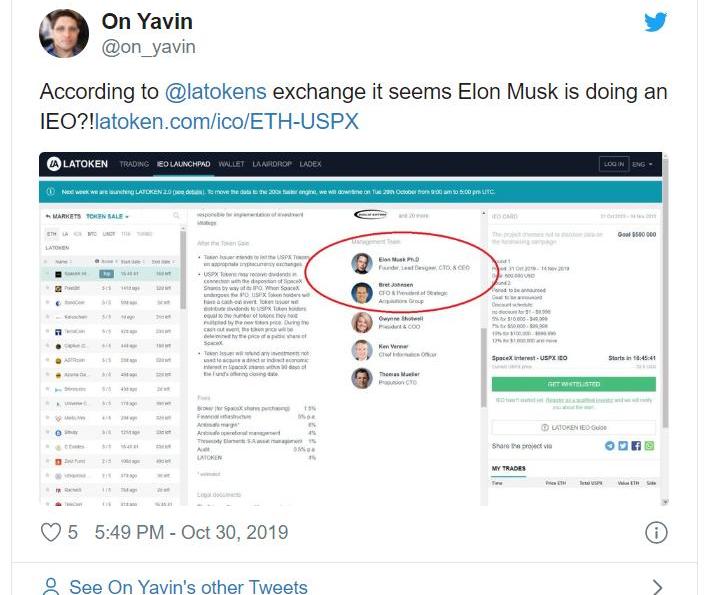The image size is (708, 595).
Task: Expand the Token Sale markets dropdown
Action: point(108,216)
